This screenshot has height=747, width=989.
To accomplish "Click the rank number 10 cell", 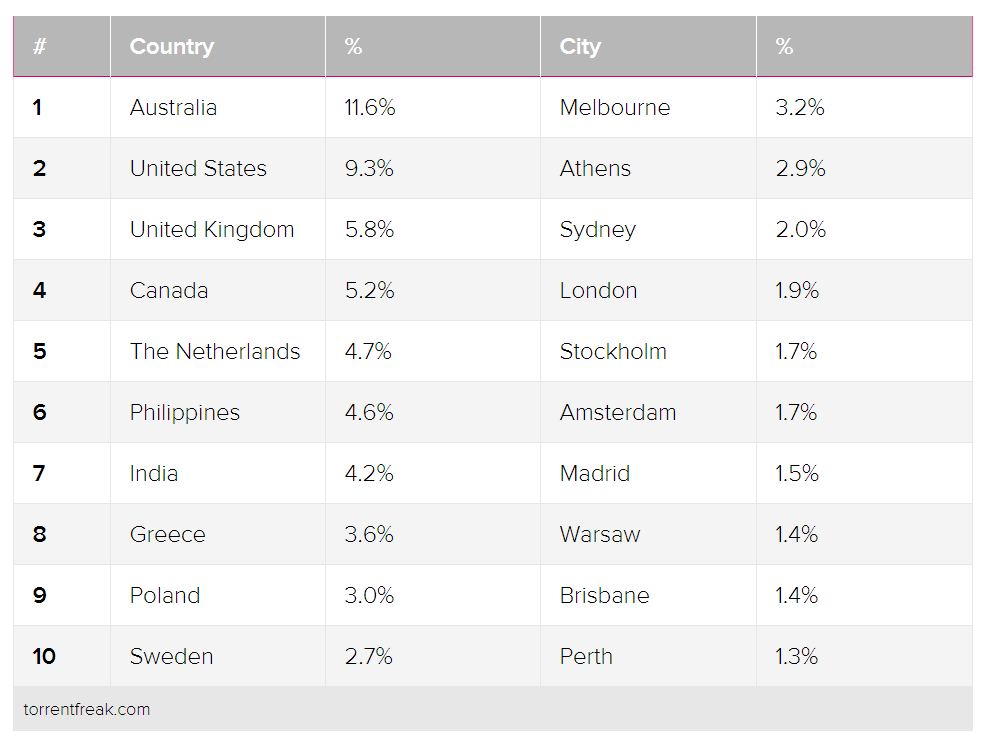I will click(x=44, y=657).
